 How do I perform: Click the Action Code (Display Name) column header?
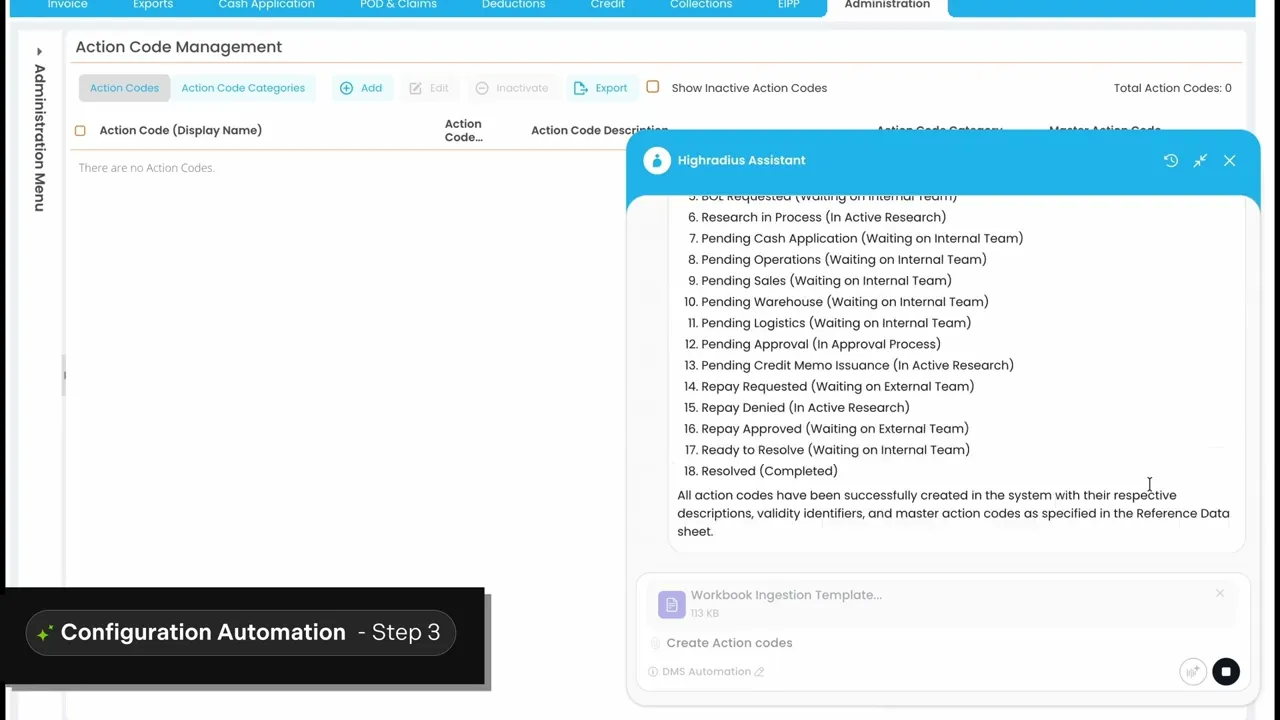click(181, 130)
